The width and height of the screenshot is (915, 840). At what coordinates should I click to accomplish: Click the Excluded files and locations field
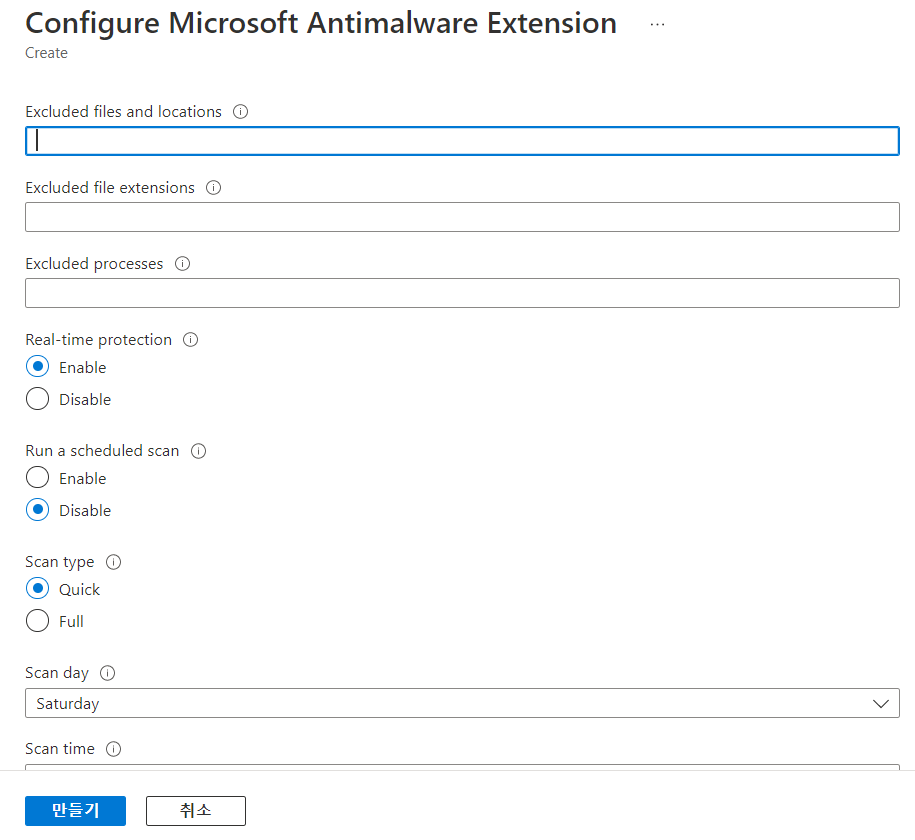click(462, 141)
